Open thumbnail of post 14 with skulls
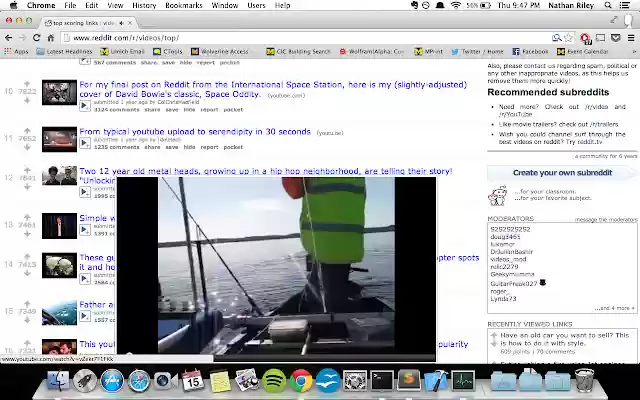The width and height of the screenshot is (640, 400). point(59,265)
